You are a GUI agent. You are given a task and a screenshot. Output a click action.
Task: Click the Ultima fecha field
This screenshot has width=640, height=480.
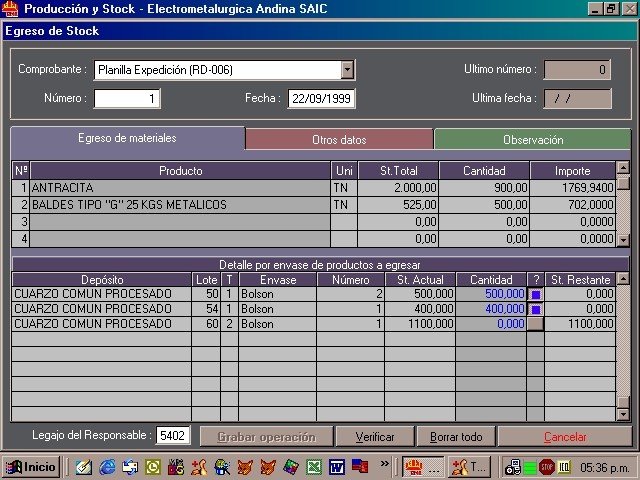click(x=578, y=99)
